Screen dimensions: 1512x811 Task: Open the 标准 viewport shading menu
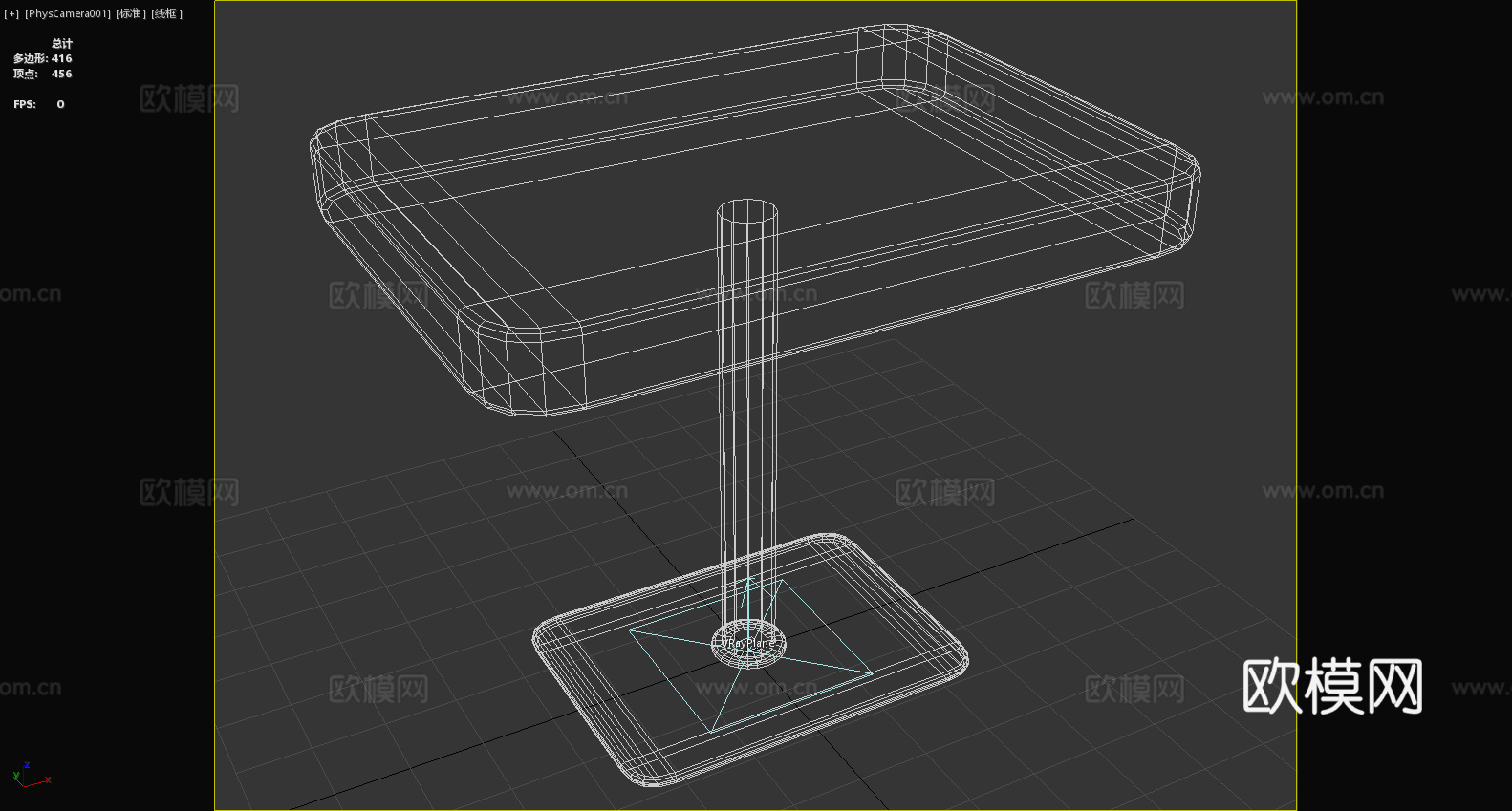click(131, 13)
